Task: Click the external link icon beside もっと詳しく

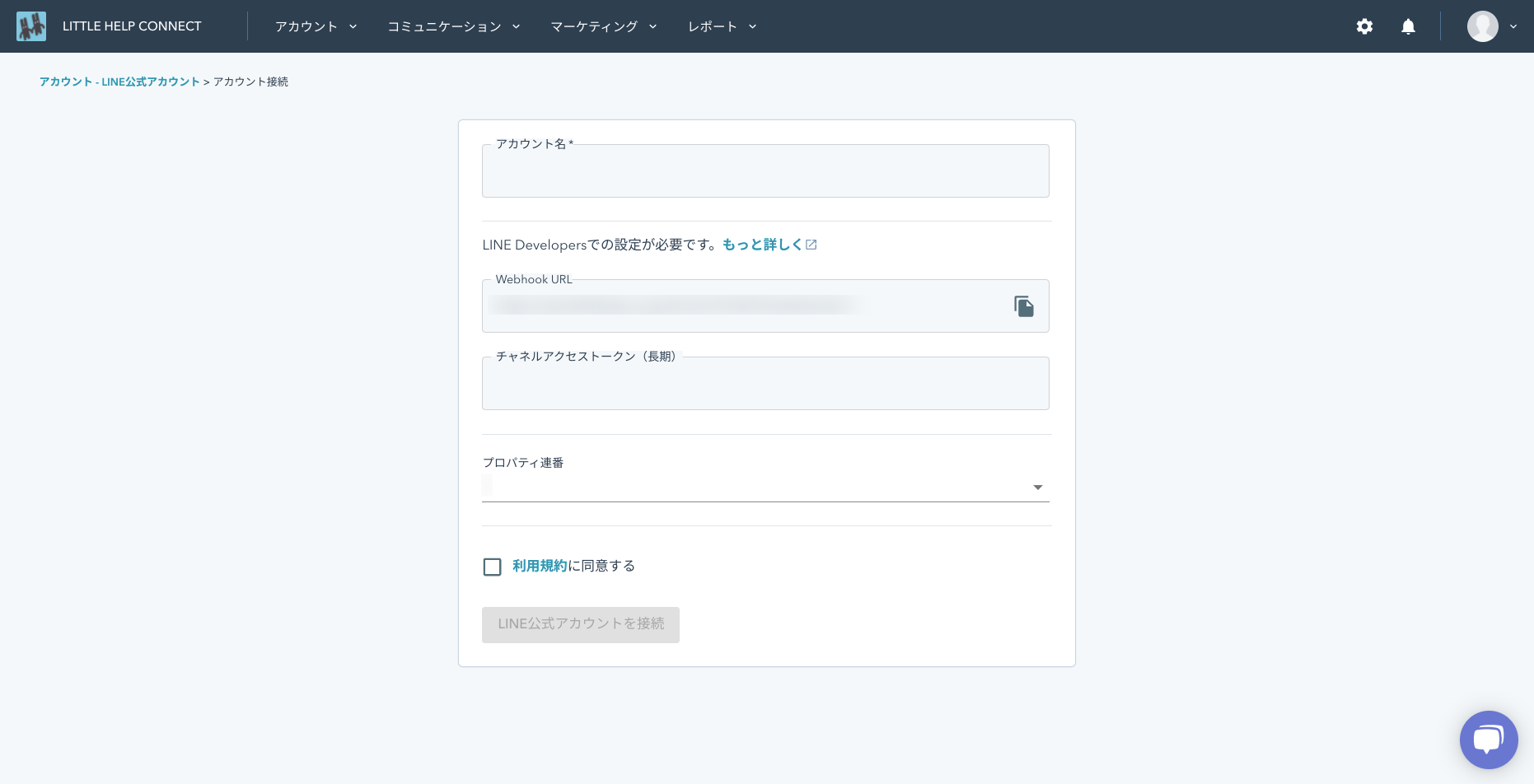Action: point(811,245)
